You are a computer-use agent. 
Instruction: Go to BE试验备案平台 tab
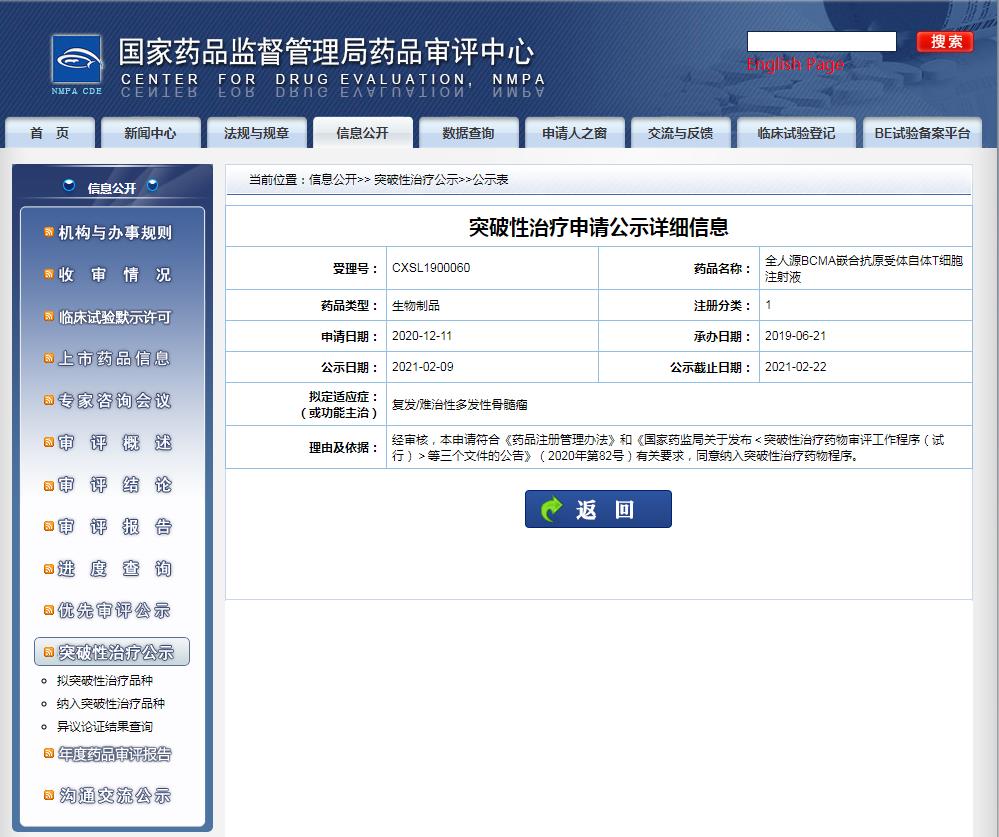pos(922,133)
